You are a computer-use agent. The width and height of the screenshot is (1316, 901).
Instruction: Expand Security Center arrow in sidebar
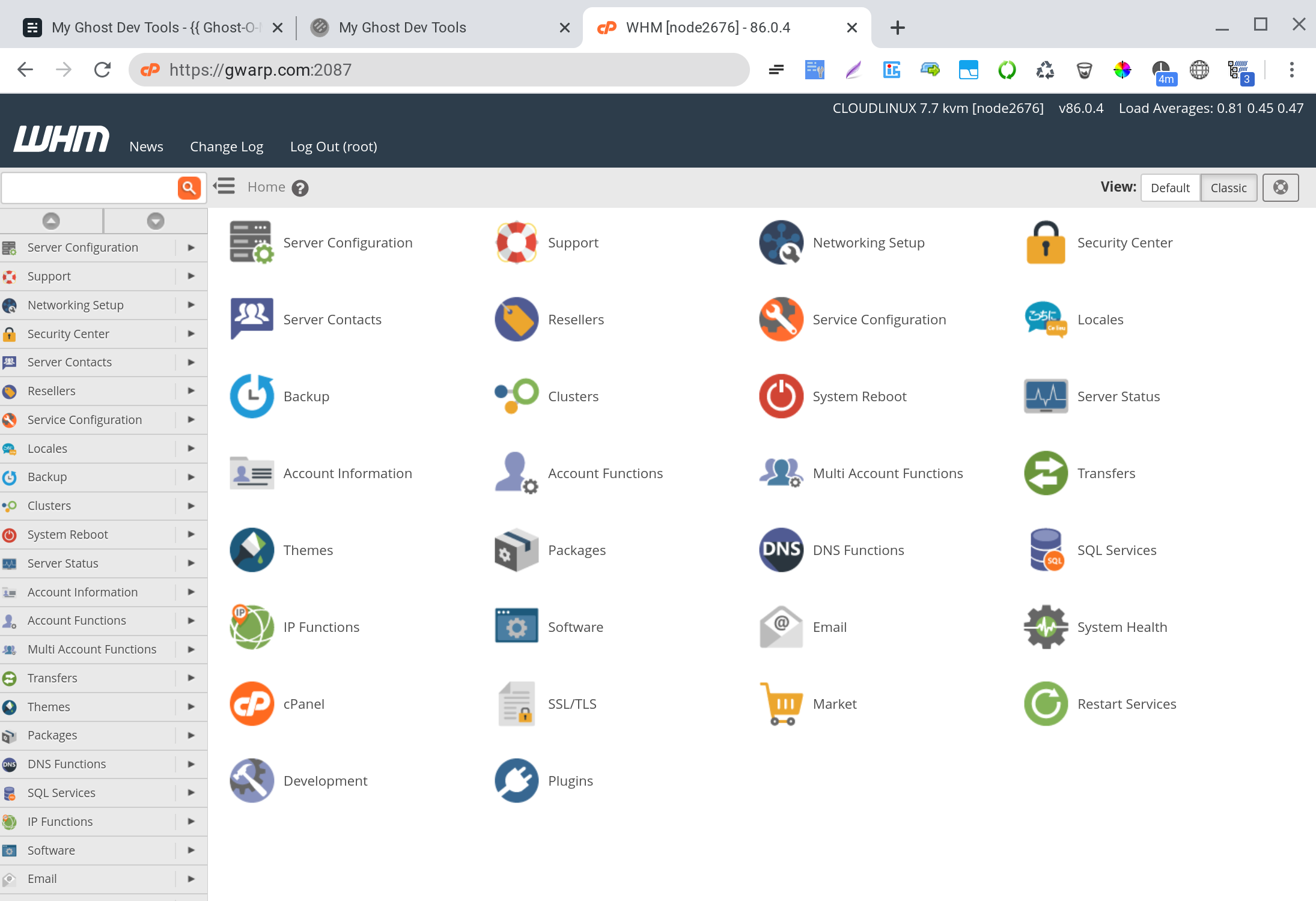coord(191,334)
